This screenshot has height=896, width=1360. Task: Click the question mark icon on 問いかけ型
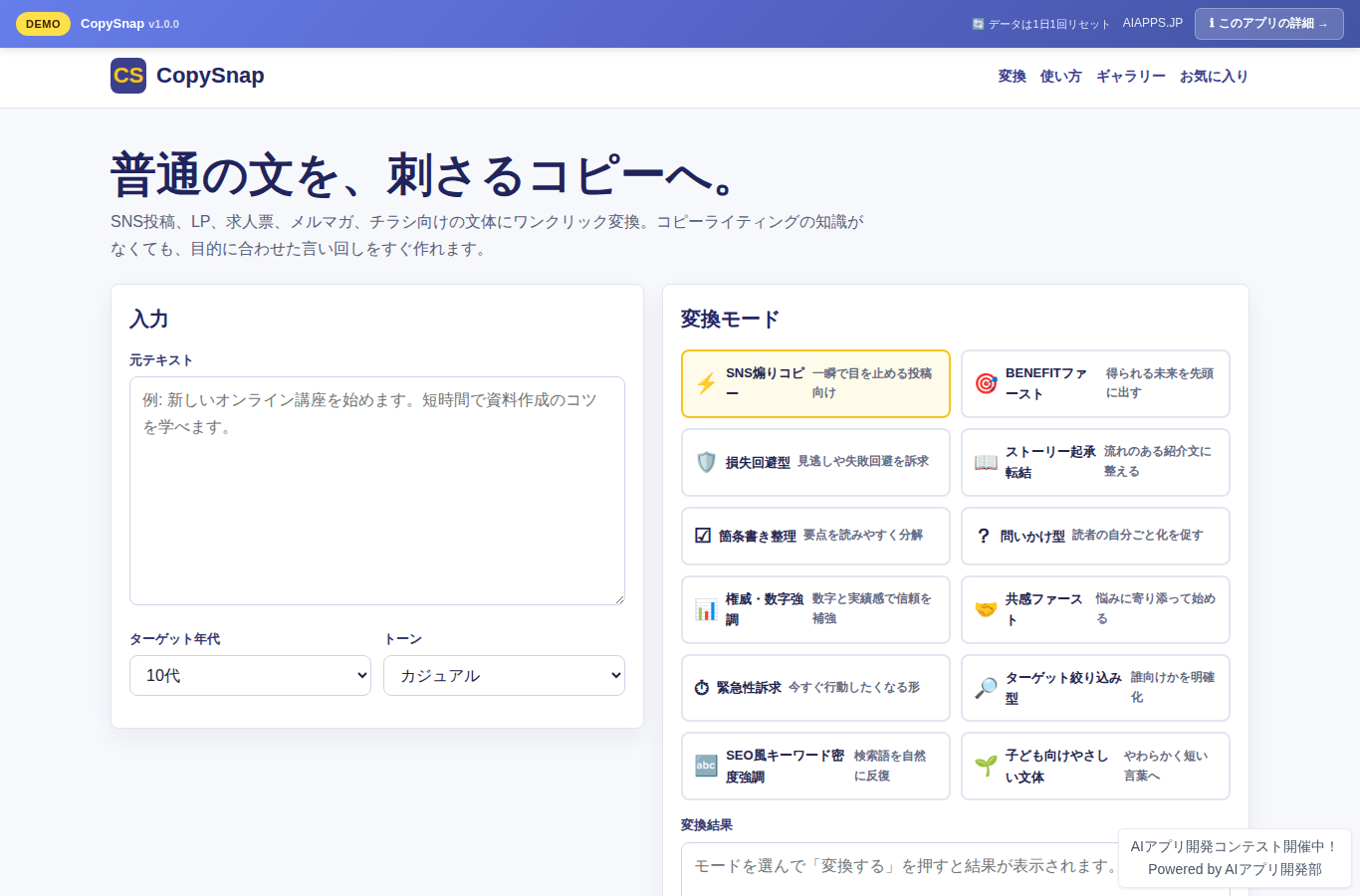tap(984, 536)
